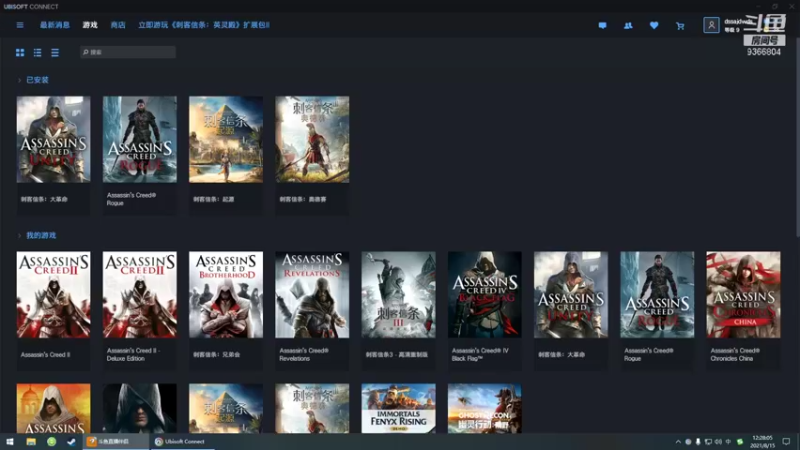Screen dimensions: 800x450
Task: Open installed Assassin's Creed Unity cover
Action: click(54, 139)
